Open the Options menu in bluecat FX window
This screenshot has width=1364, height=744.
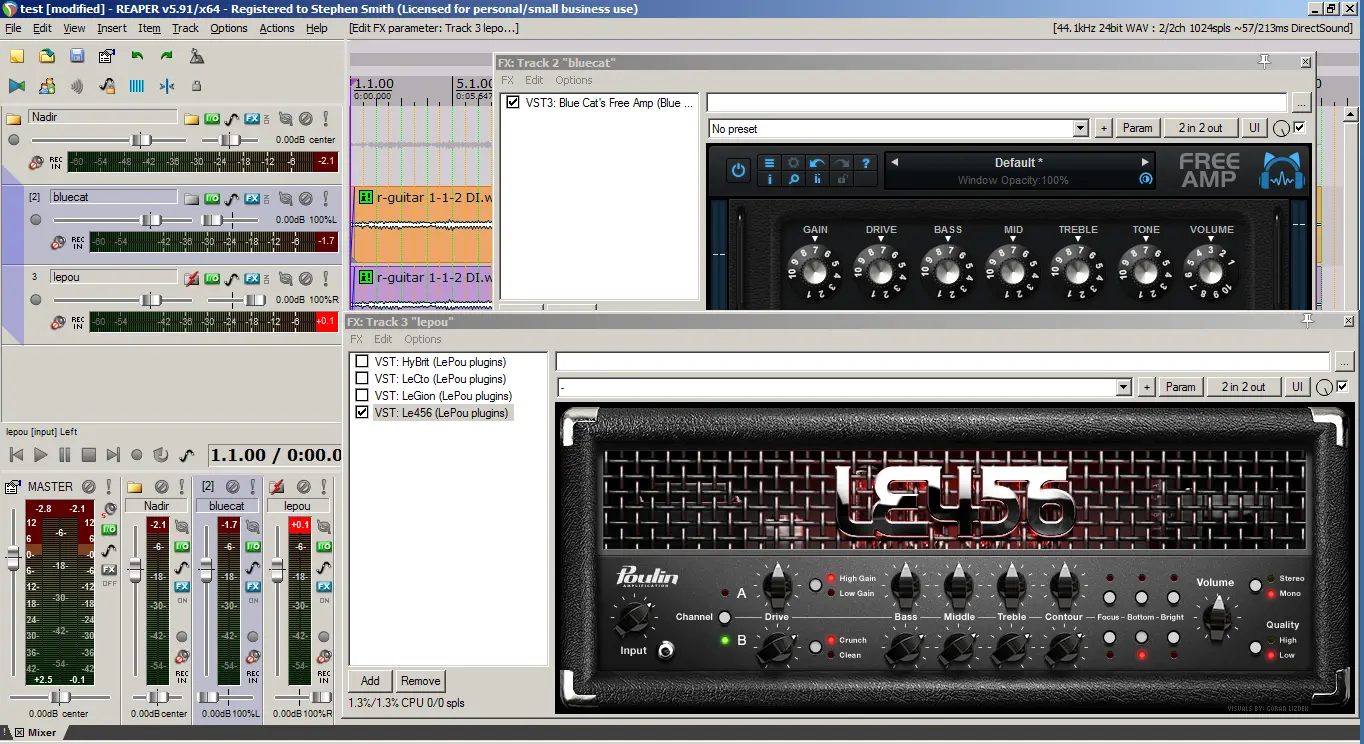574,80
